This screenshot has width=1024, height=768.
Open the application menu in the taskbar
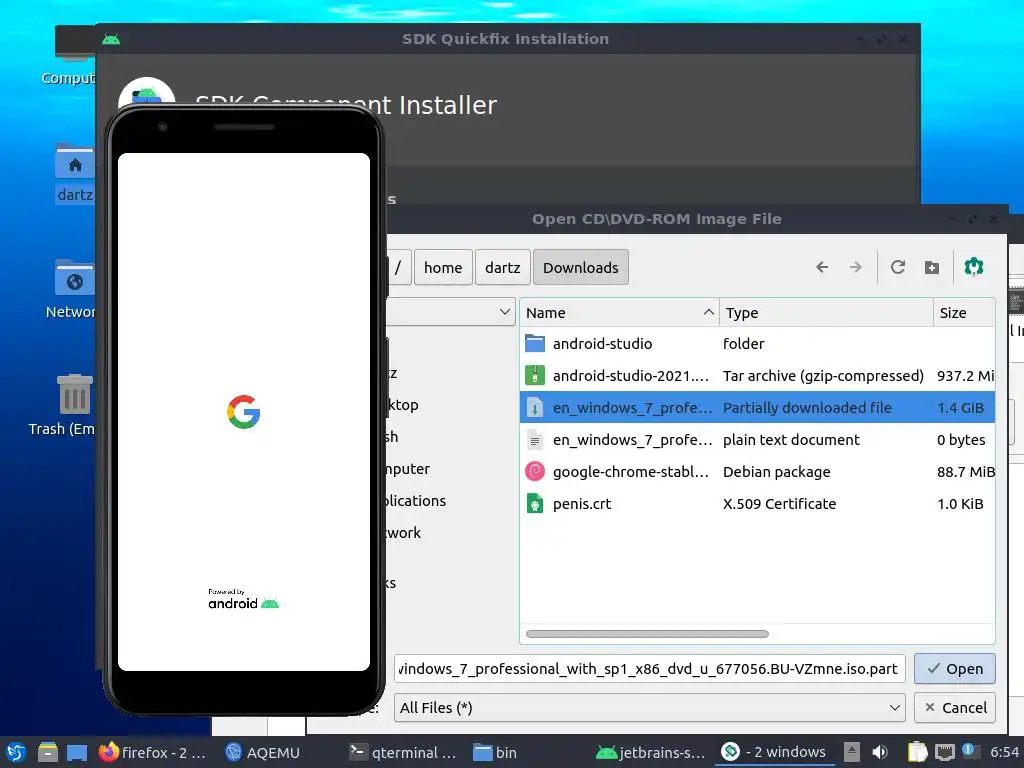tap(16, 752)
